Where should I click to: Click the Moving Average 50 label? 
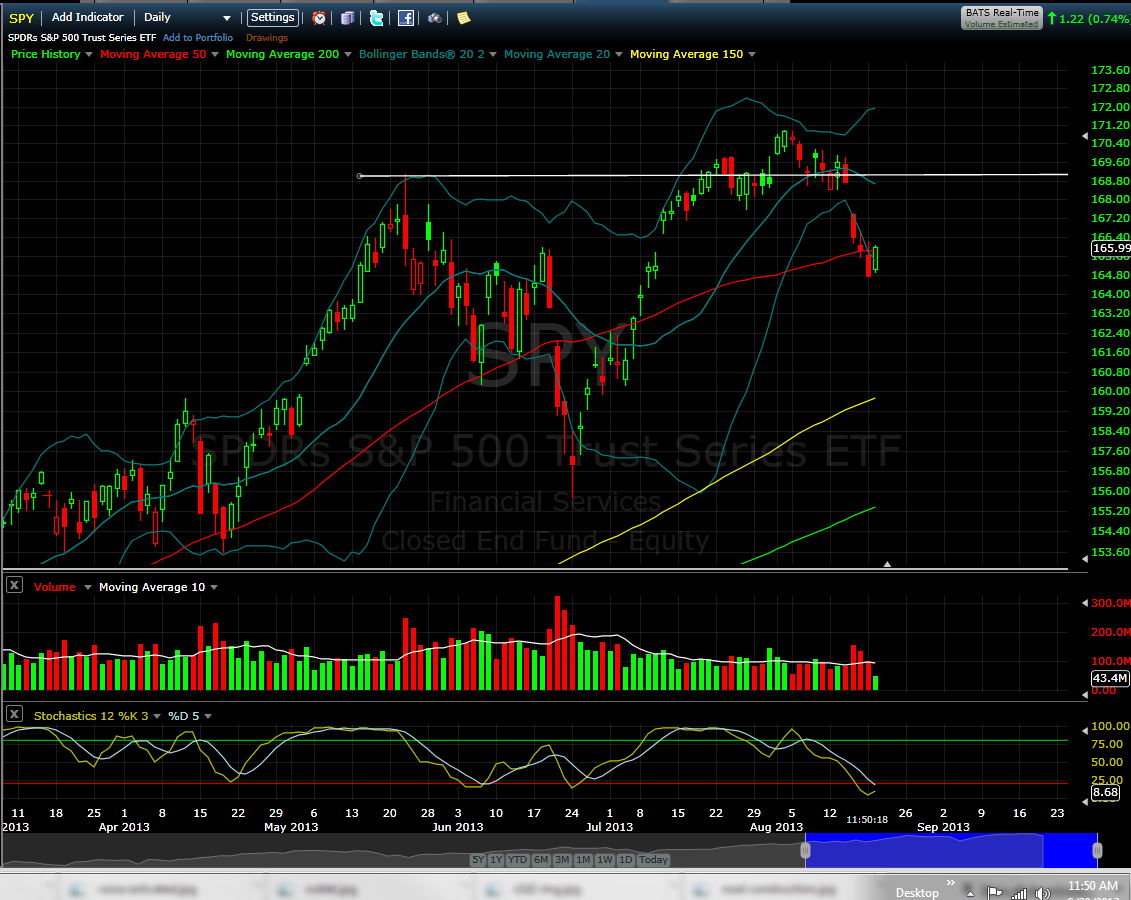pos(153,54)
